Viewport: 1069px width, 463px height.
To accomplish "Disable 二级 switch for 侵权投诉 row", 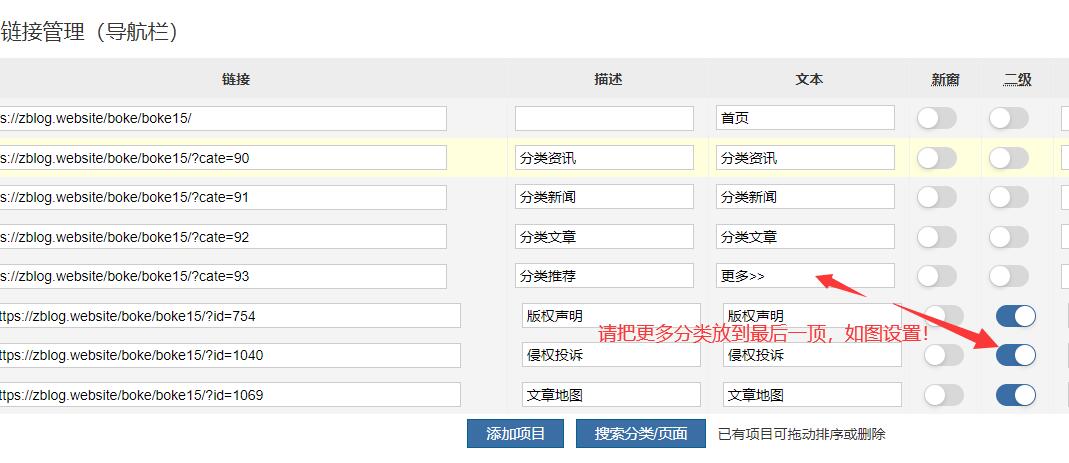I will [x=1016, y=355].
